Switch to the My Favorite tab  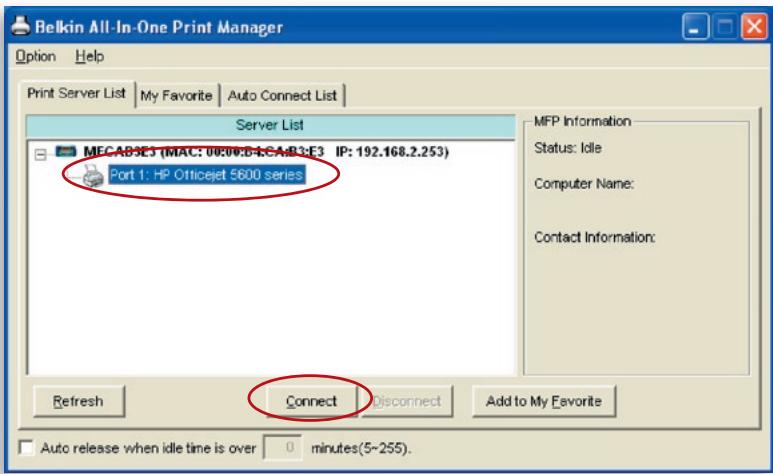click(x=176, y=95)
